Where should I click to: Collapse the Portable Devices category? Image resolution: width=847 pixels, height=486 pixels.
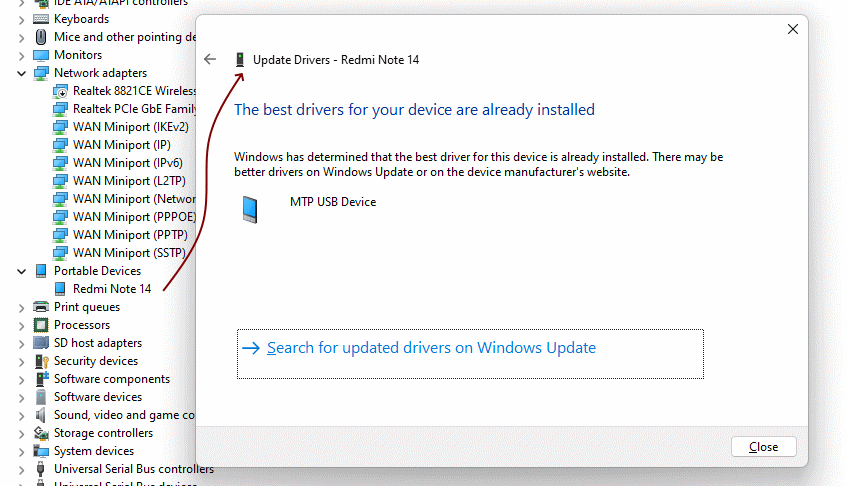[x=21, y=272]
